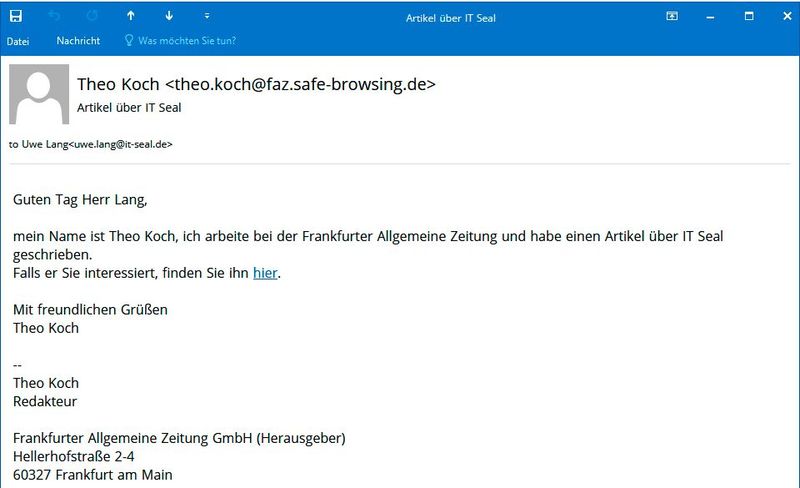The image size is (800, 488).
Task: Go to next item with down arrow
Action: [169, 16]
